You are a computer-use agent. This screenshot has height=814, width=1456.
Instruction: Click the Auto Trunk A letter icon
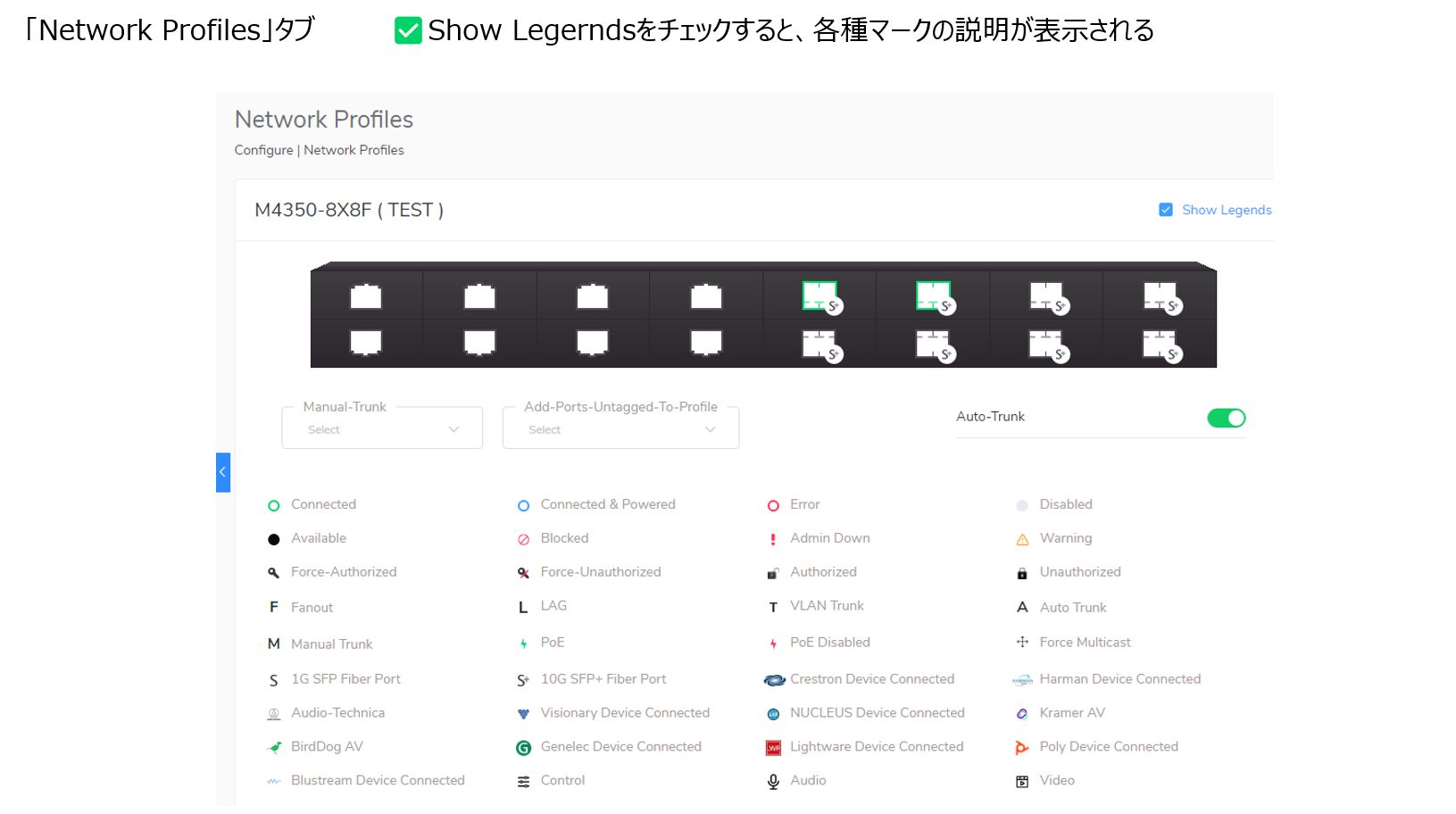(x=1022, y=607)
